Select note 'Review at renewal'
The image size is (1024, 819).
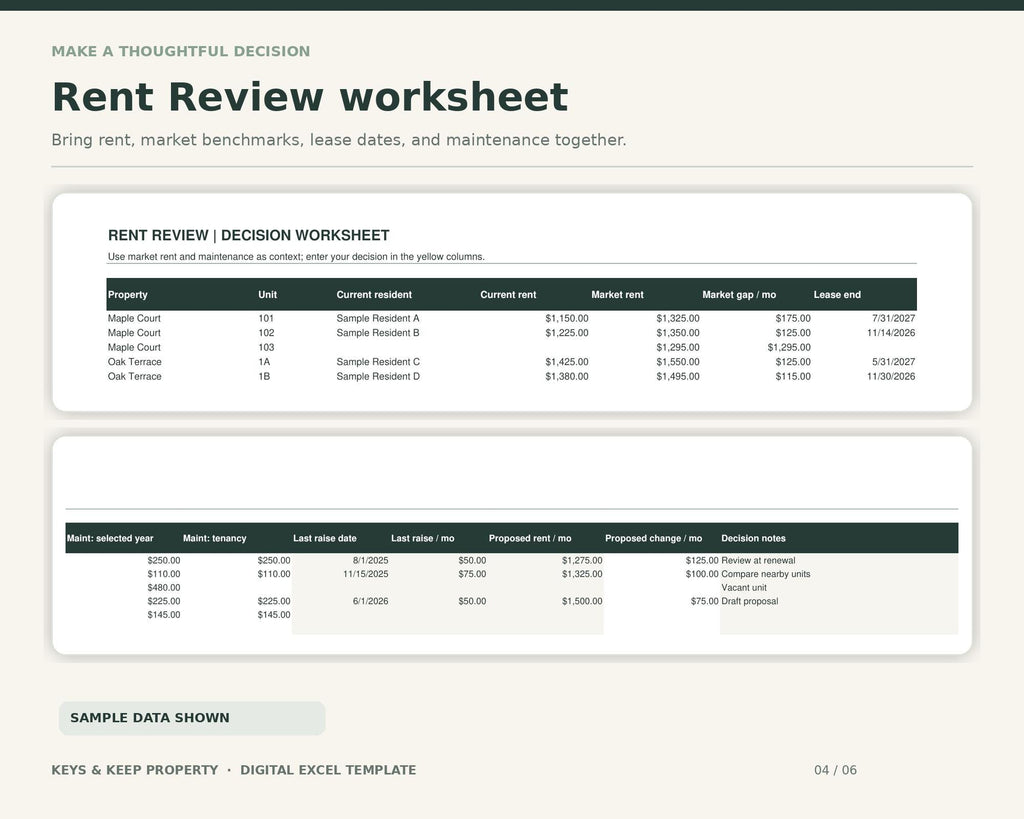click(758, 560)
